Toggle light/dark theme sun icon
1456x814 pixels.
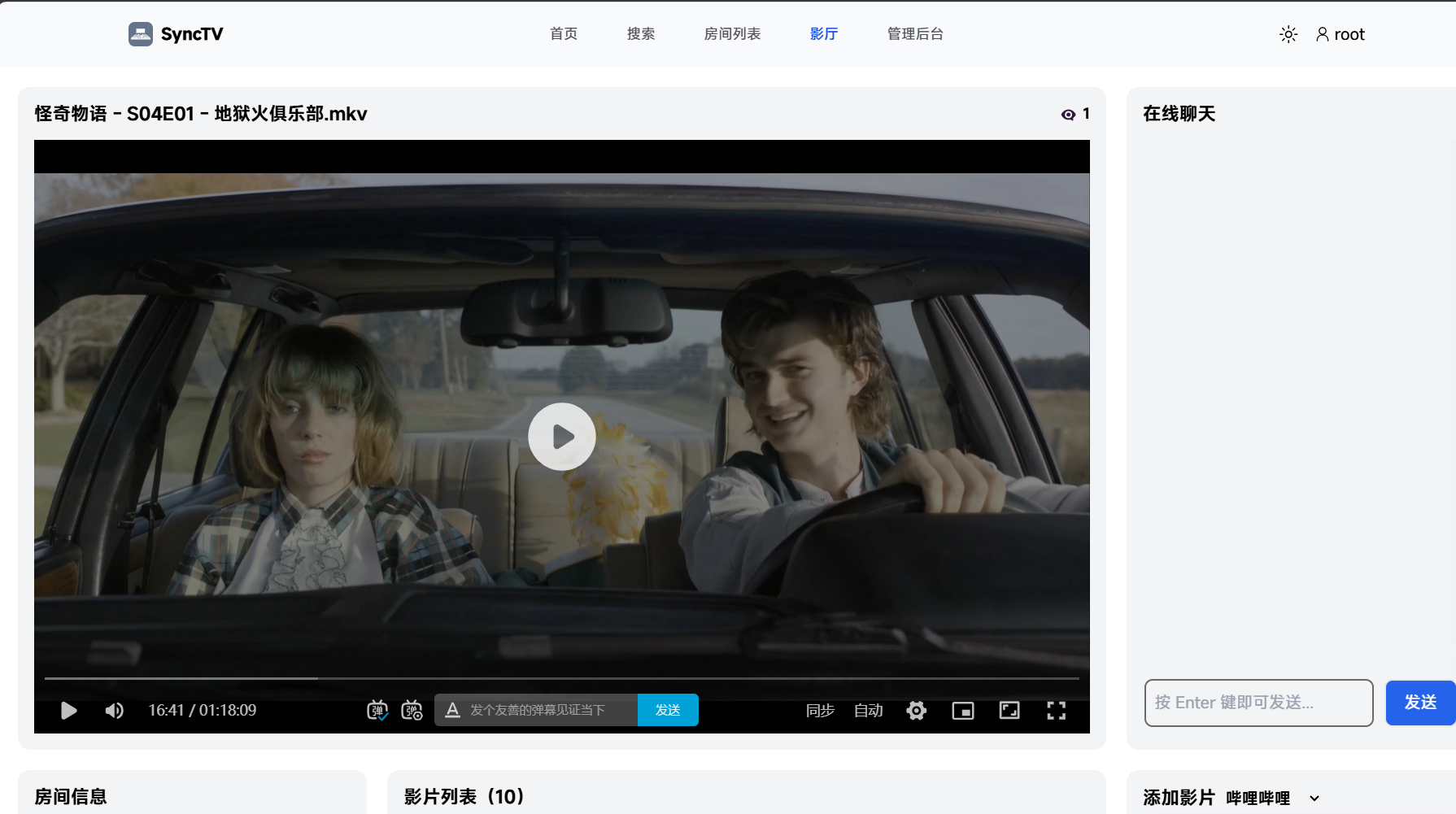click(1288, 34)
